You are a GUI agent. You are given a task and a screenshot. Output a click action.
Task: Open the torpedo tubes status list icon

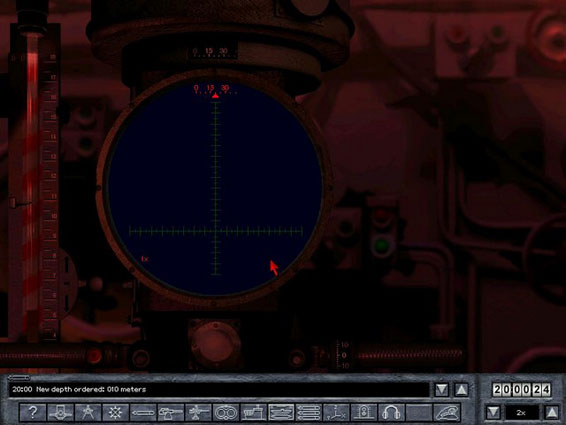[309, 412]
